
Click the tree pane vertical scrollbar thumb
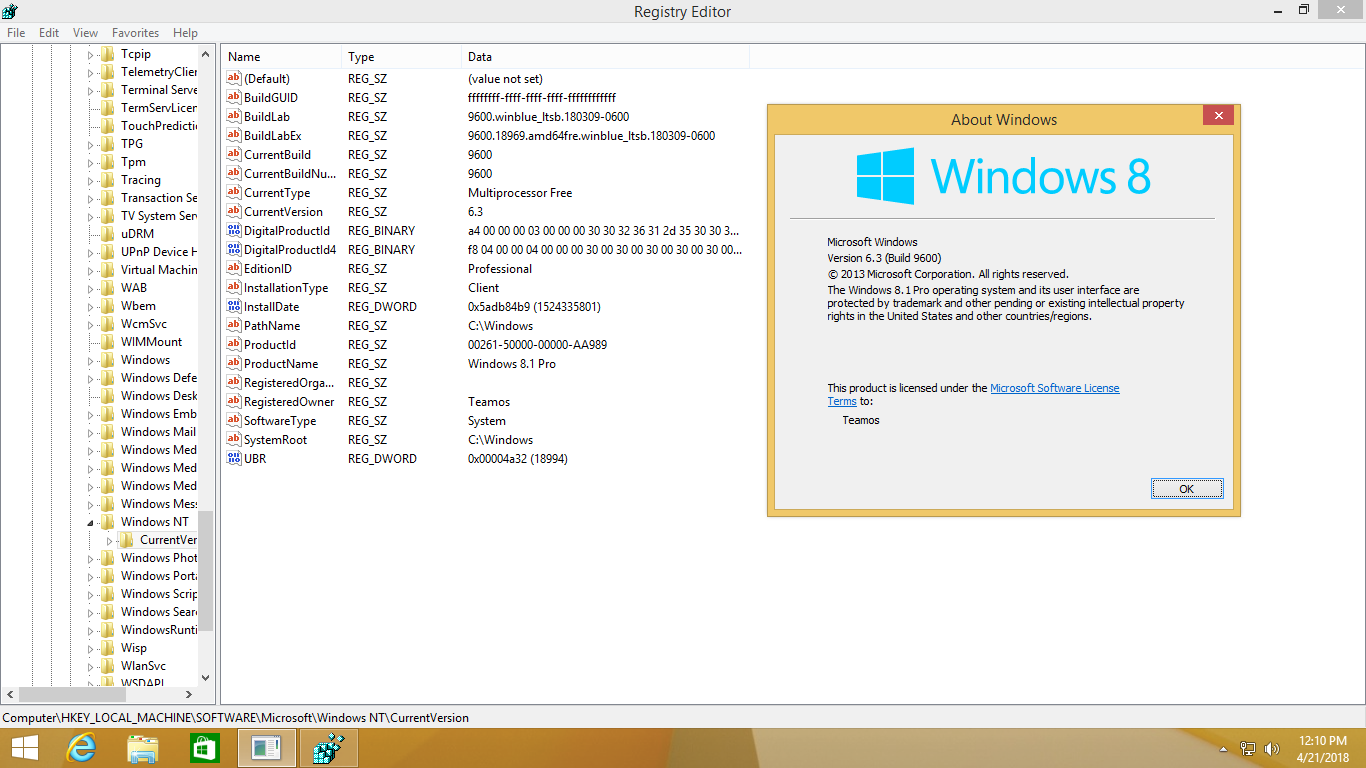[206, 571]
